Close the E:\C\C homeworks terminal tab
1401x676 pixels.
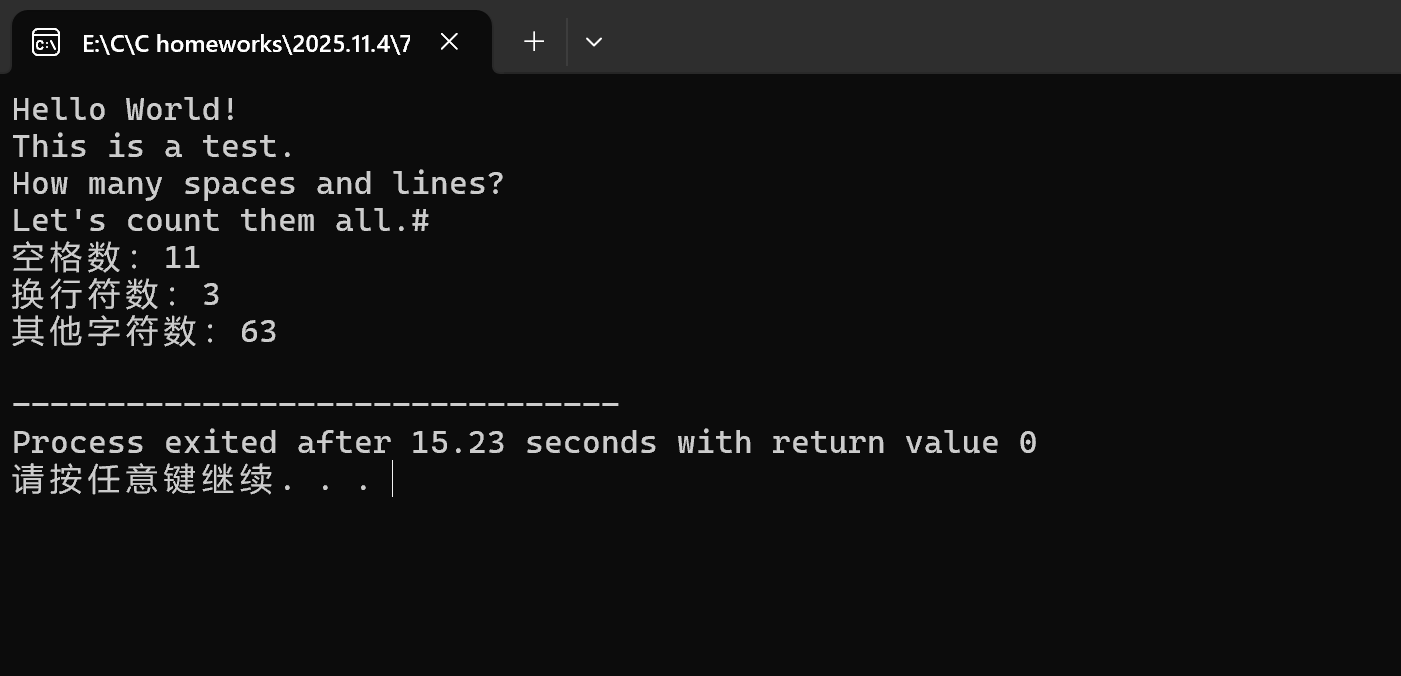click(x=449, y=42)
